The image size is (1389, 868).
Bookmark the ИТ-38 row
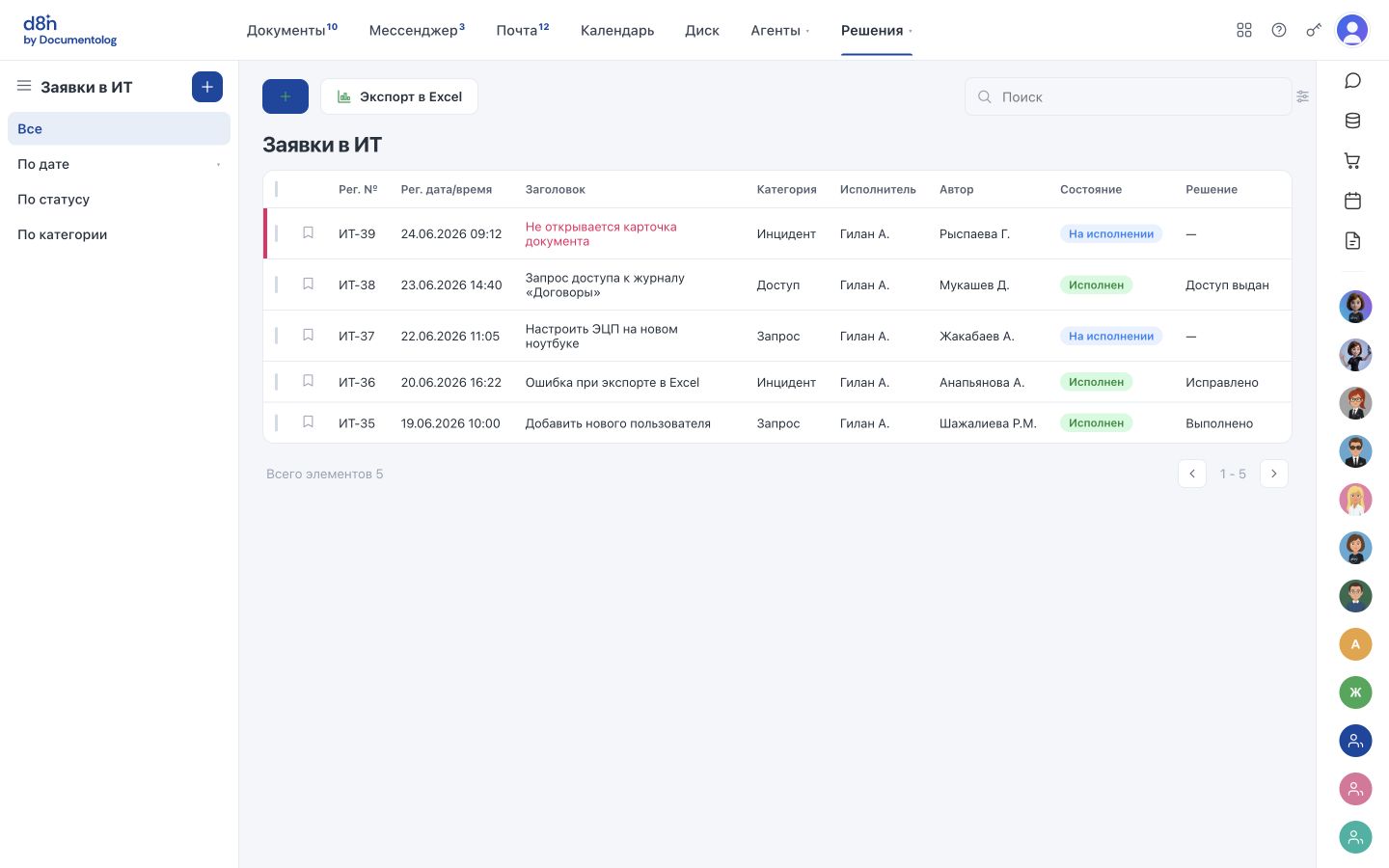(309, 284)
